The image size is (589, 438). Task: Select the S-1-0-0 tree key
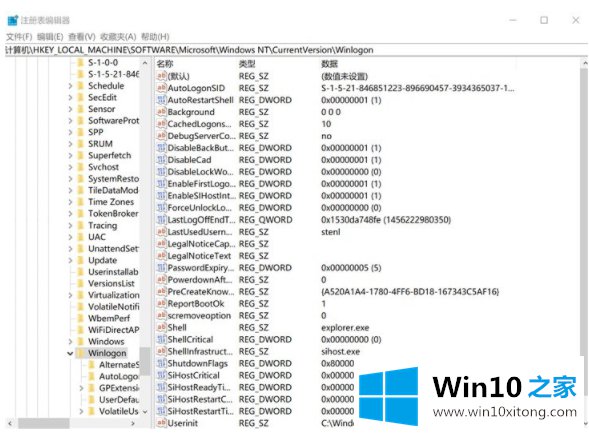click(103, 63)
